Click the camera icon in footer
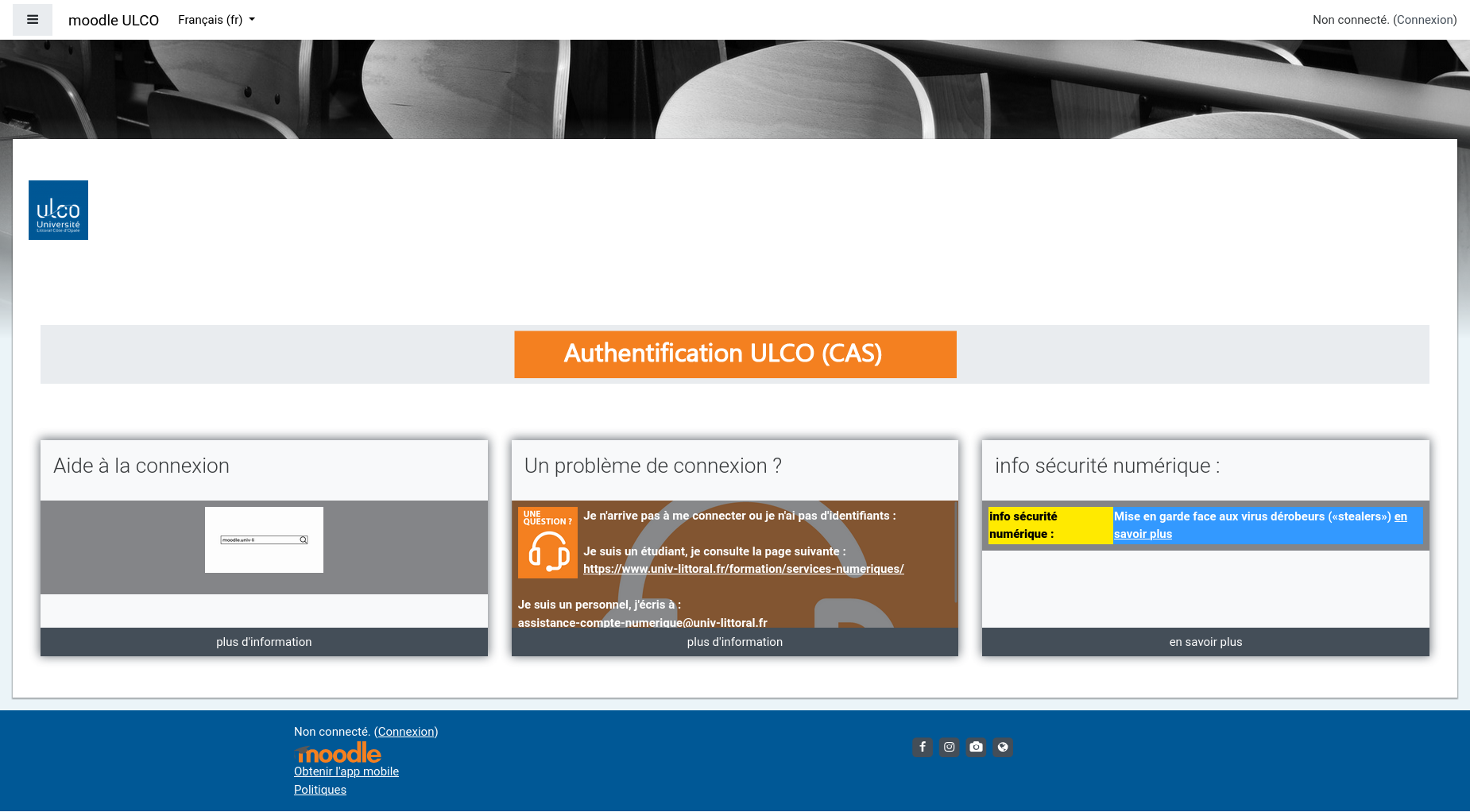Image resolution: width=1470 pixels, height=812 pixels. point(976,747)
